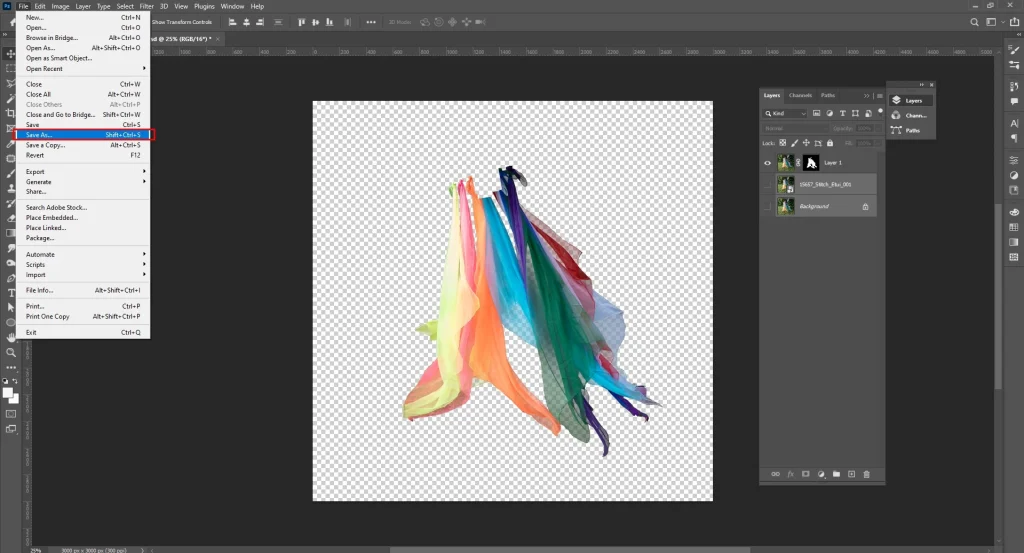Click the foreground color swatch
Viewport: 1024px width, 553px height.
pos(9,391)
